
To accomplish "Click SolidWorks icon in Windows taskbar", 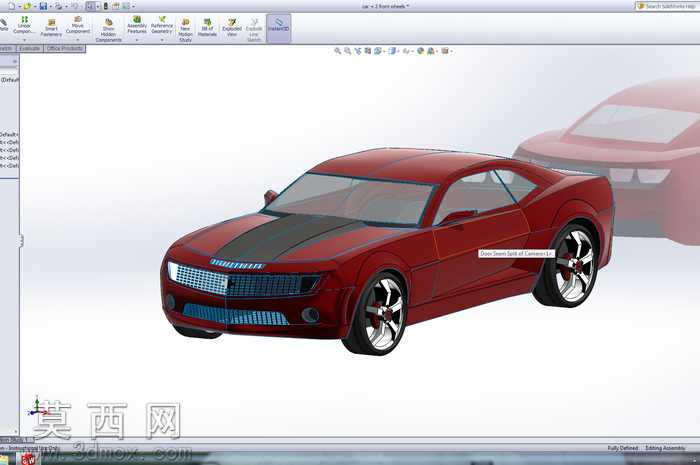I will pyautogui.click(x=28, y=459).
